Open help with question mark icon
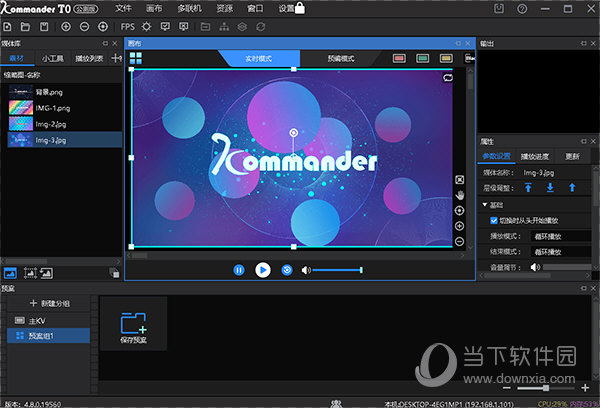This screenshot has width=600, height=408. [522, 8]
